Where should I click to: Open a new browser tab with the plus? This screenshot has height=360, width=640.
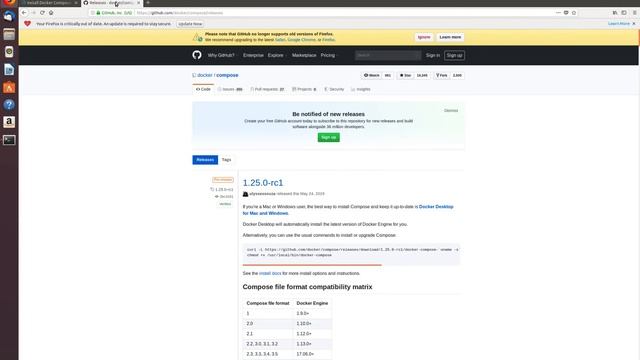[148, 3]
